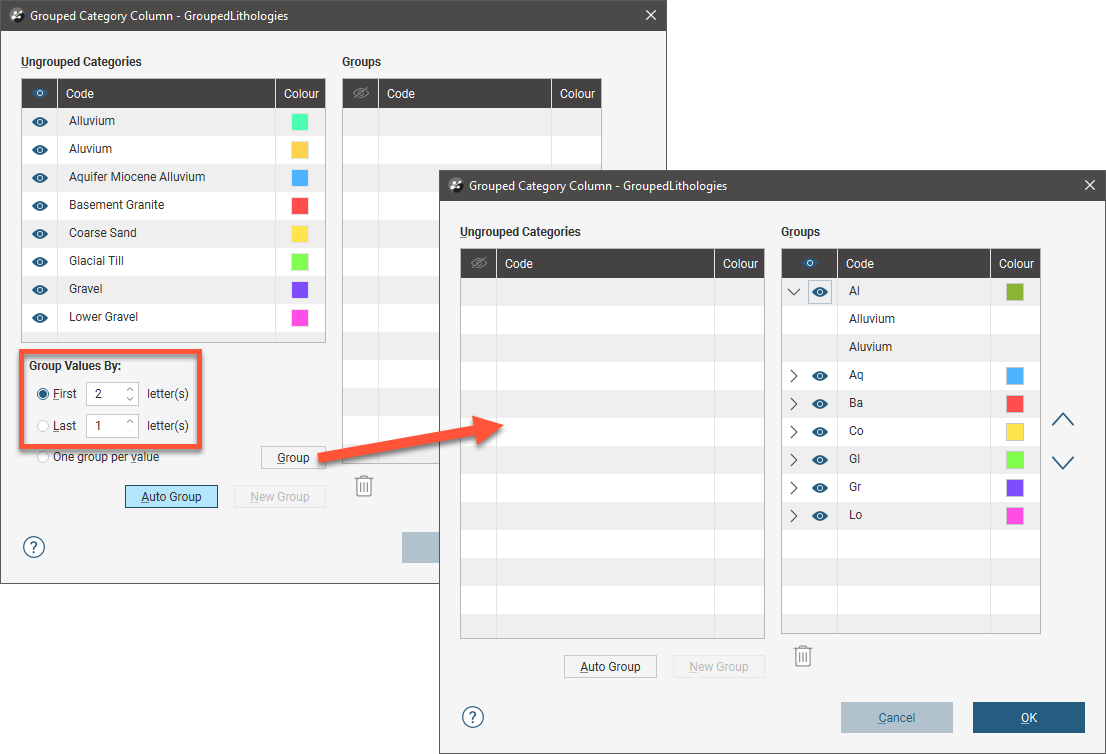Choose One group per value option
Screen dimensions: 1106x754
click(x=43, y=457)
